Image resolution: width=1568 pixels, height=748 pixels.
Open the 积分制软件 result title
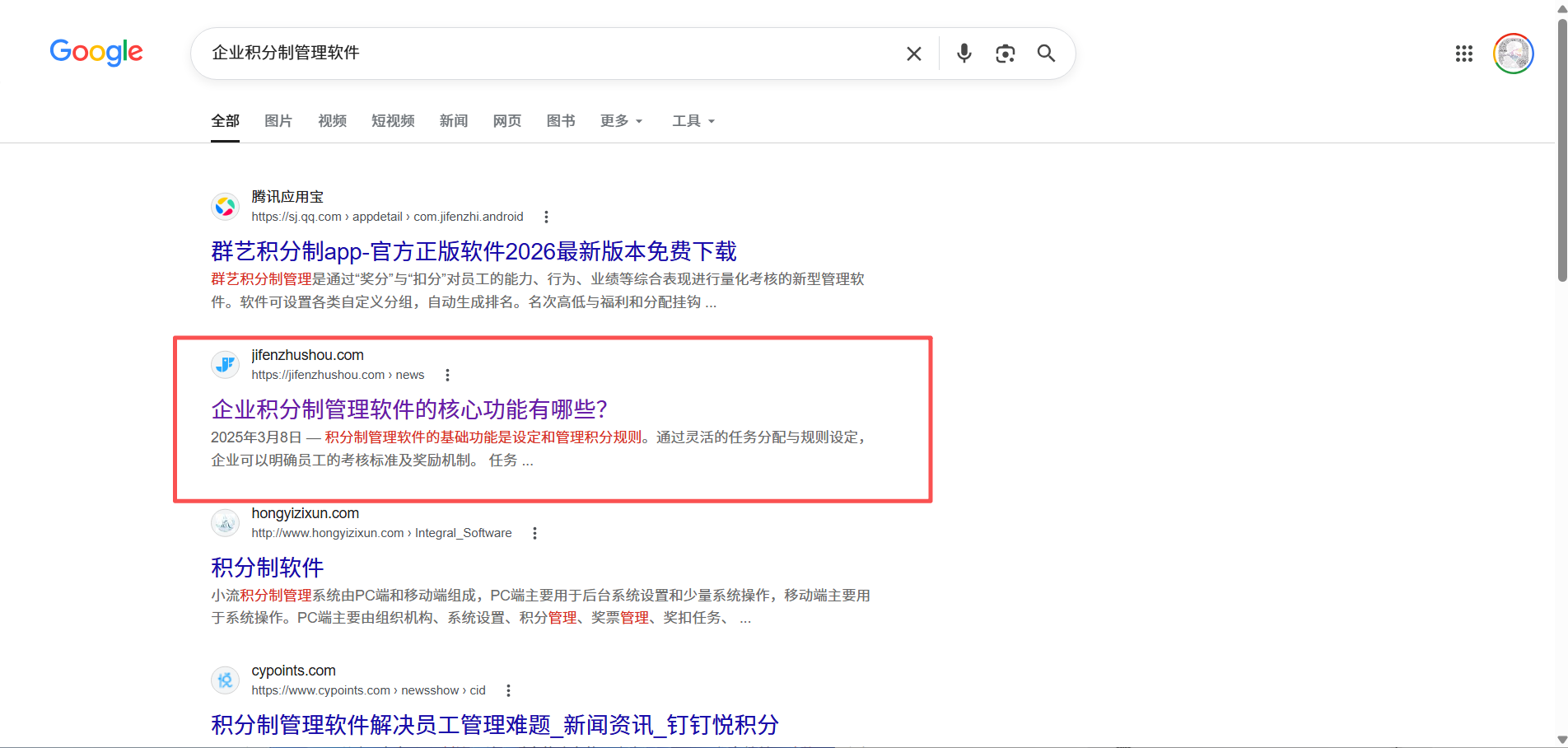(268, 568)
